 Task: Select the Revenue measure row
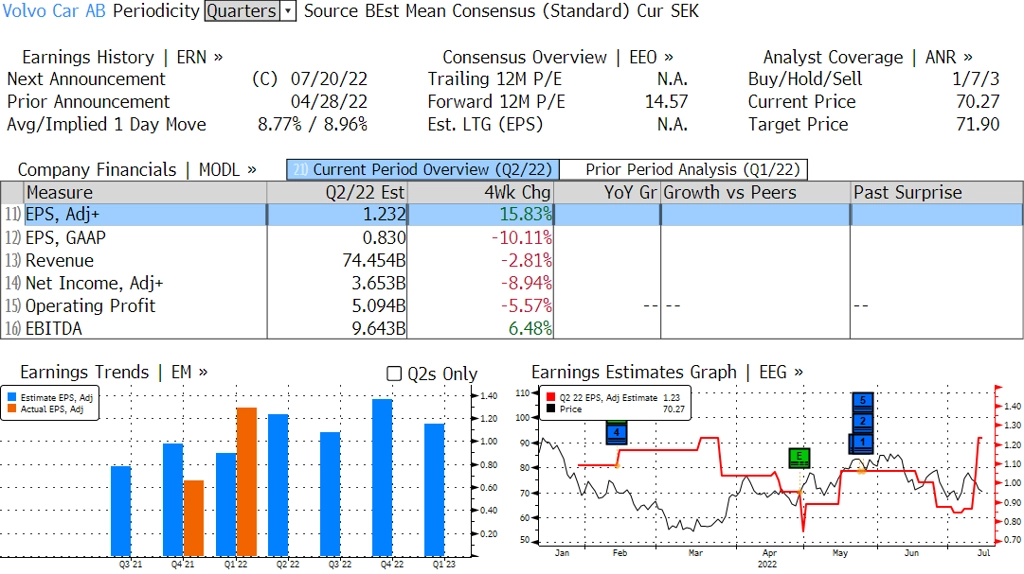tap(512, 260)
